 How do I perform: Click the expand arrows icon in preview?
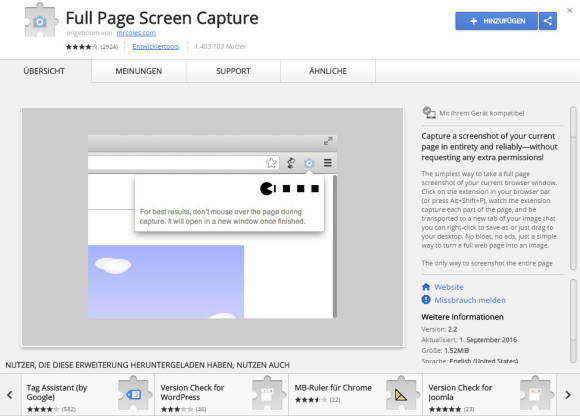tap(328, 141)
